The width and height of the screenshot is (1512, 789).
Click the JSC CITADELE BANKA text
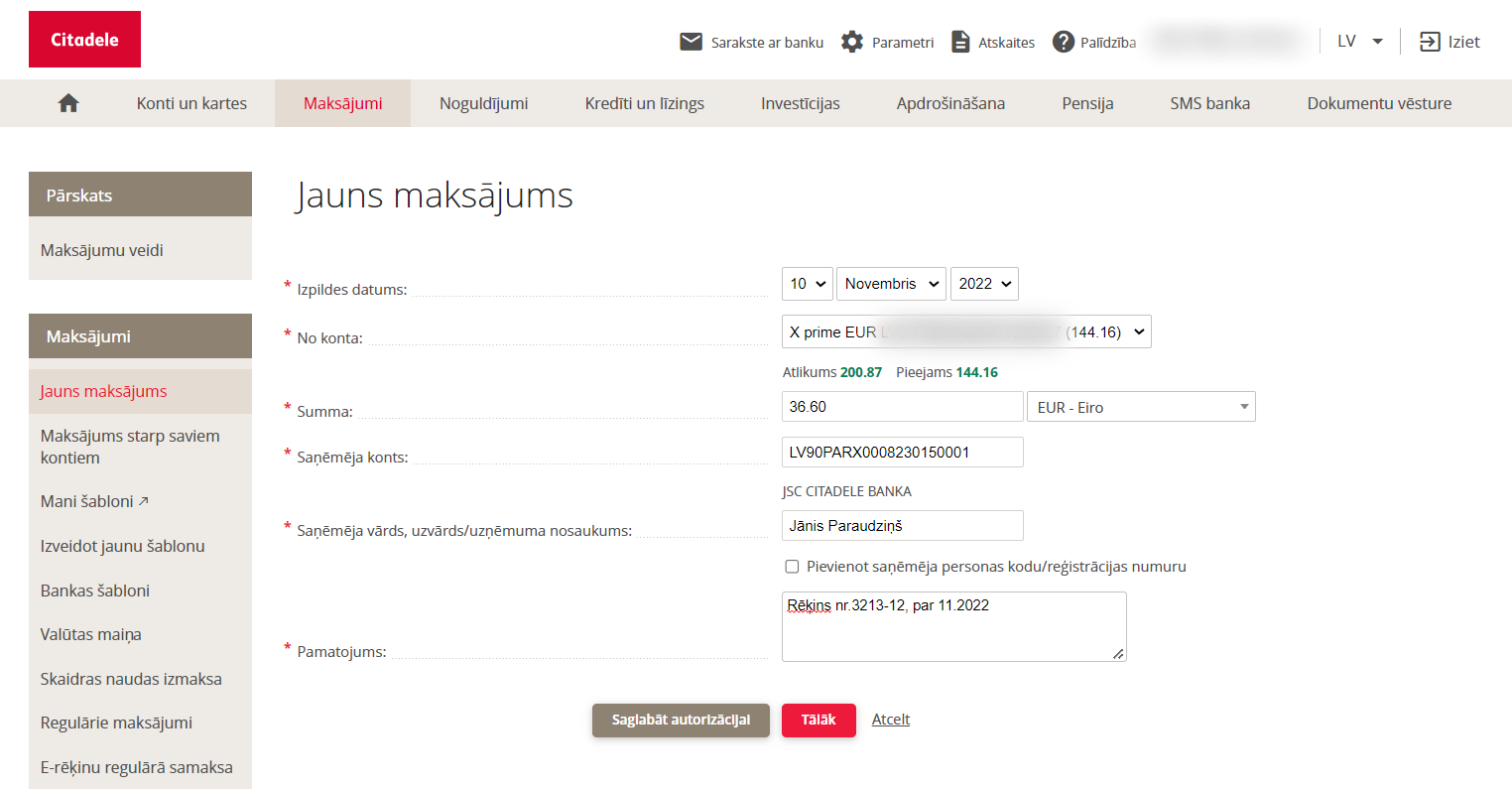[x=846, y=491]
